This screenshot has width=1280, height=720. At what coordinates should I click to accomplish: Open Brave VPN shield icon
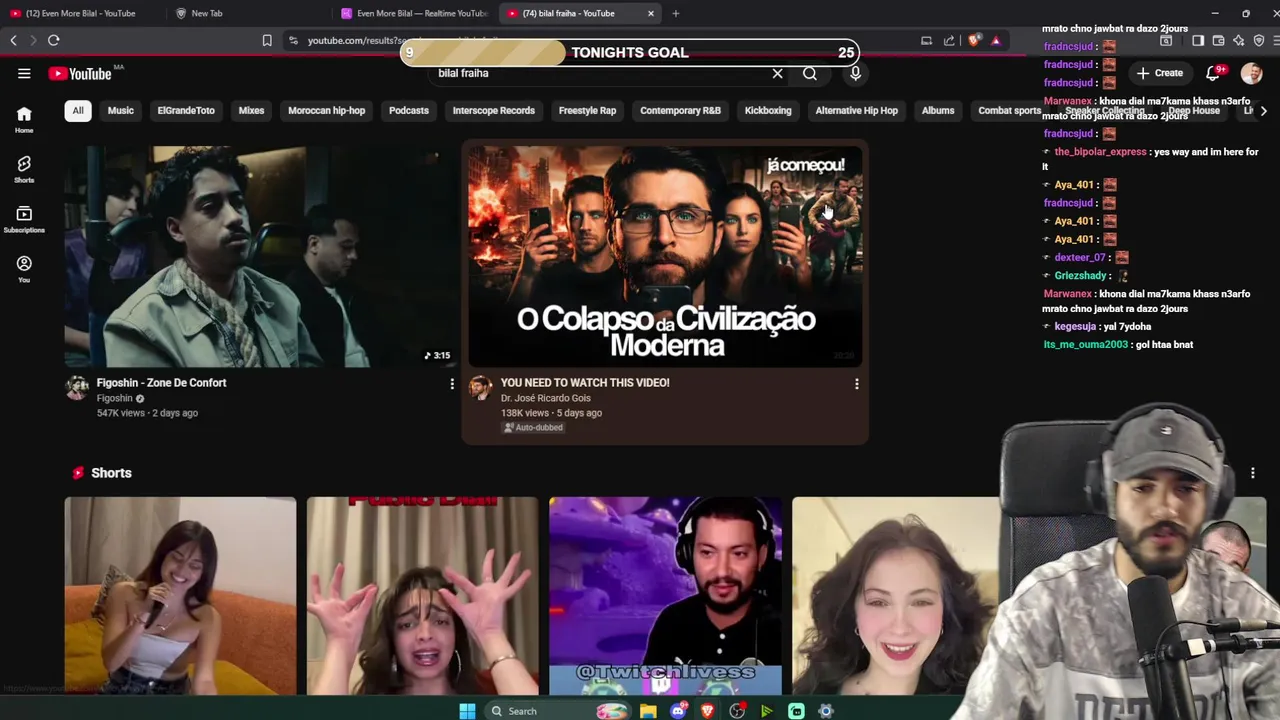1259,40
